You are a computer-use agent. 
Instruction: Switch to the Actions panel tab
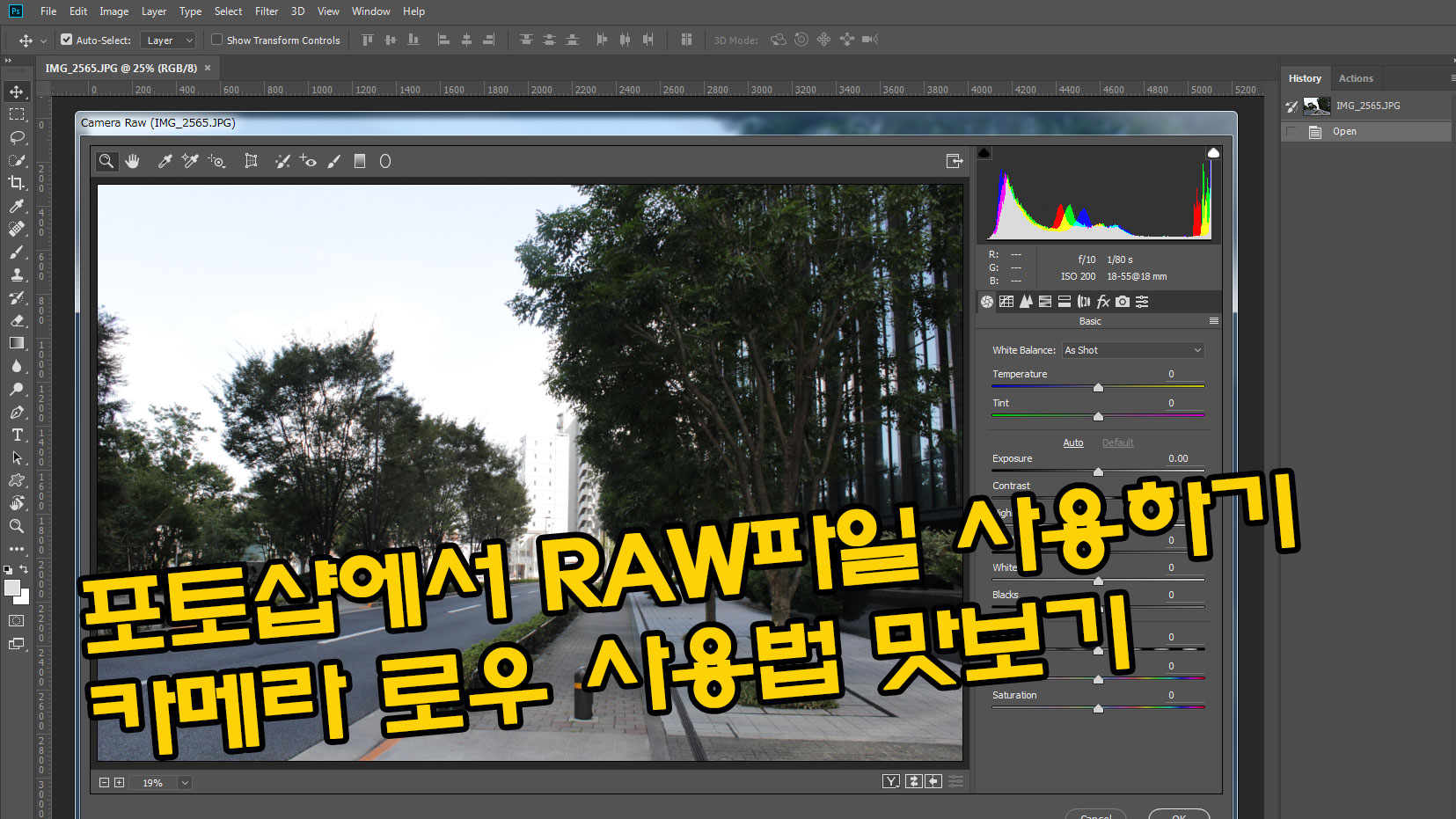click(1356, 78)
